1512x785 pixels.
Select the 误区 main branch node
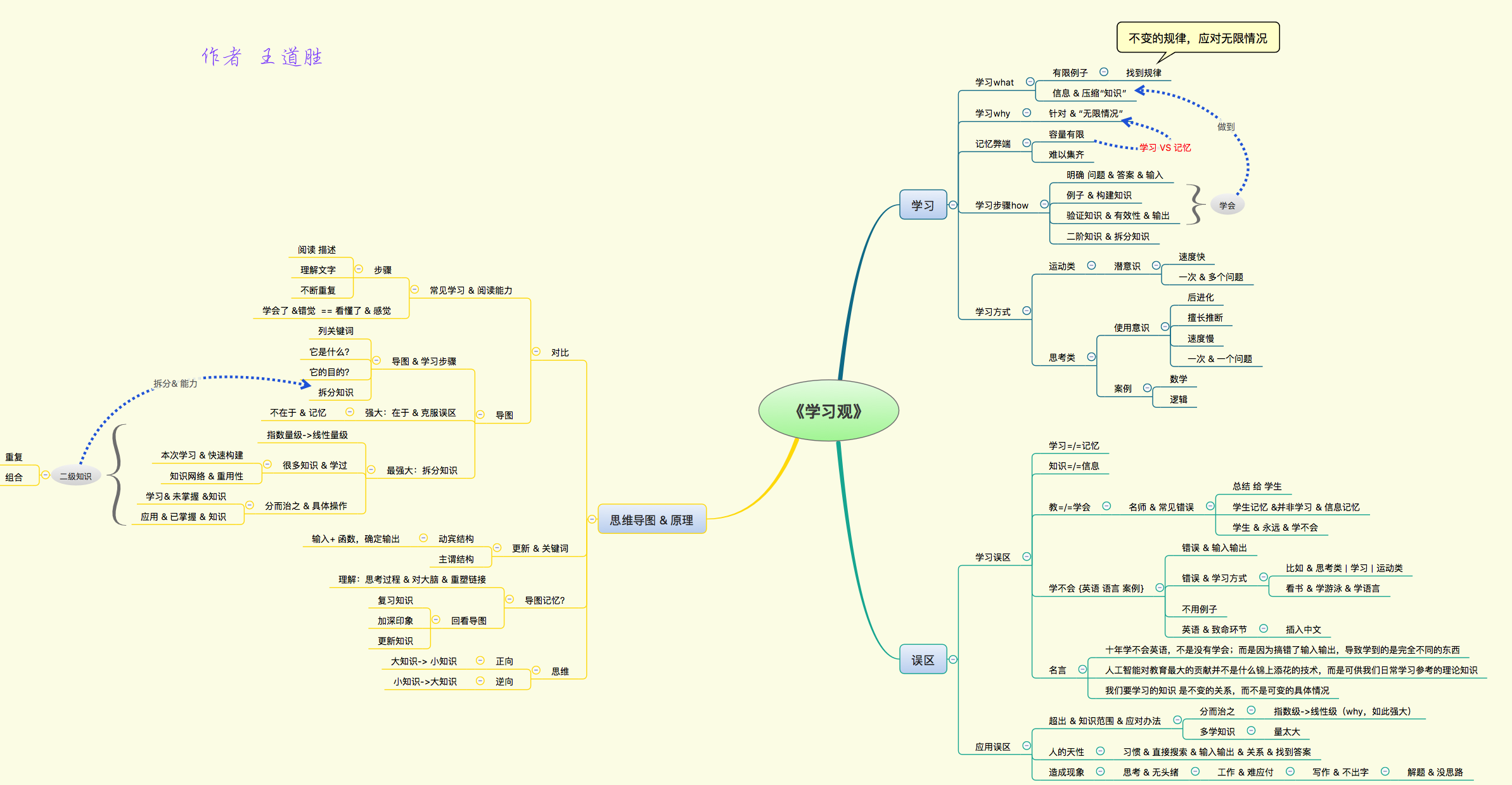[923, 659]
